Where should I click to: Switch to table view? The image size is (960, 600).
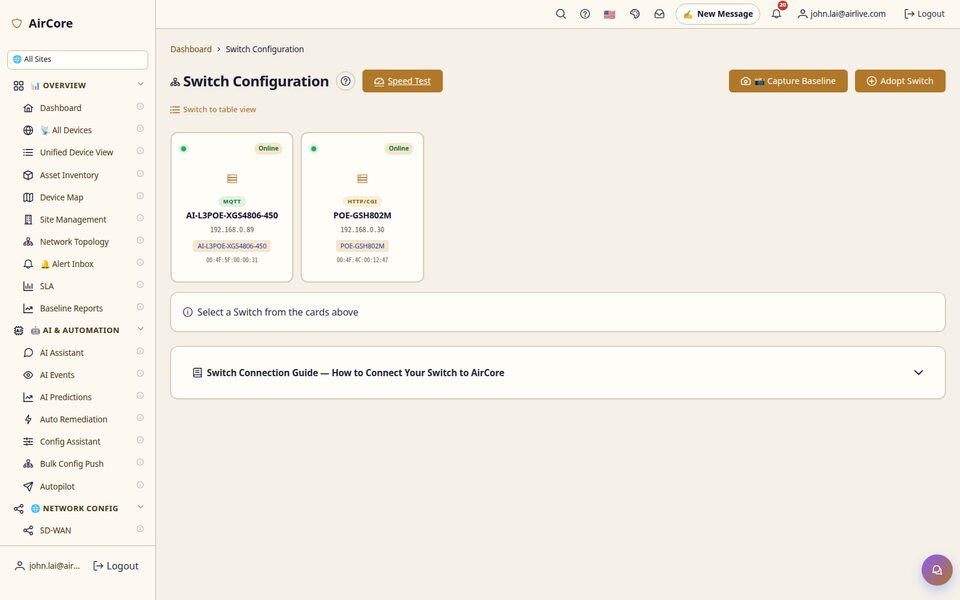(213, 110)
